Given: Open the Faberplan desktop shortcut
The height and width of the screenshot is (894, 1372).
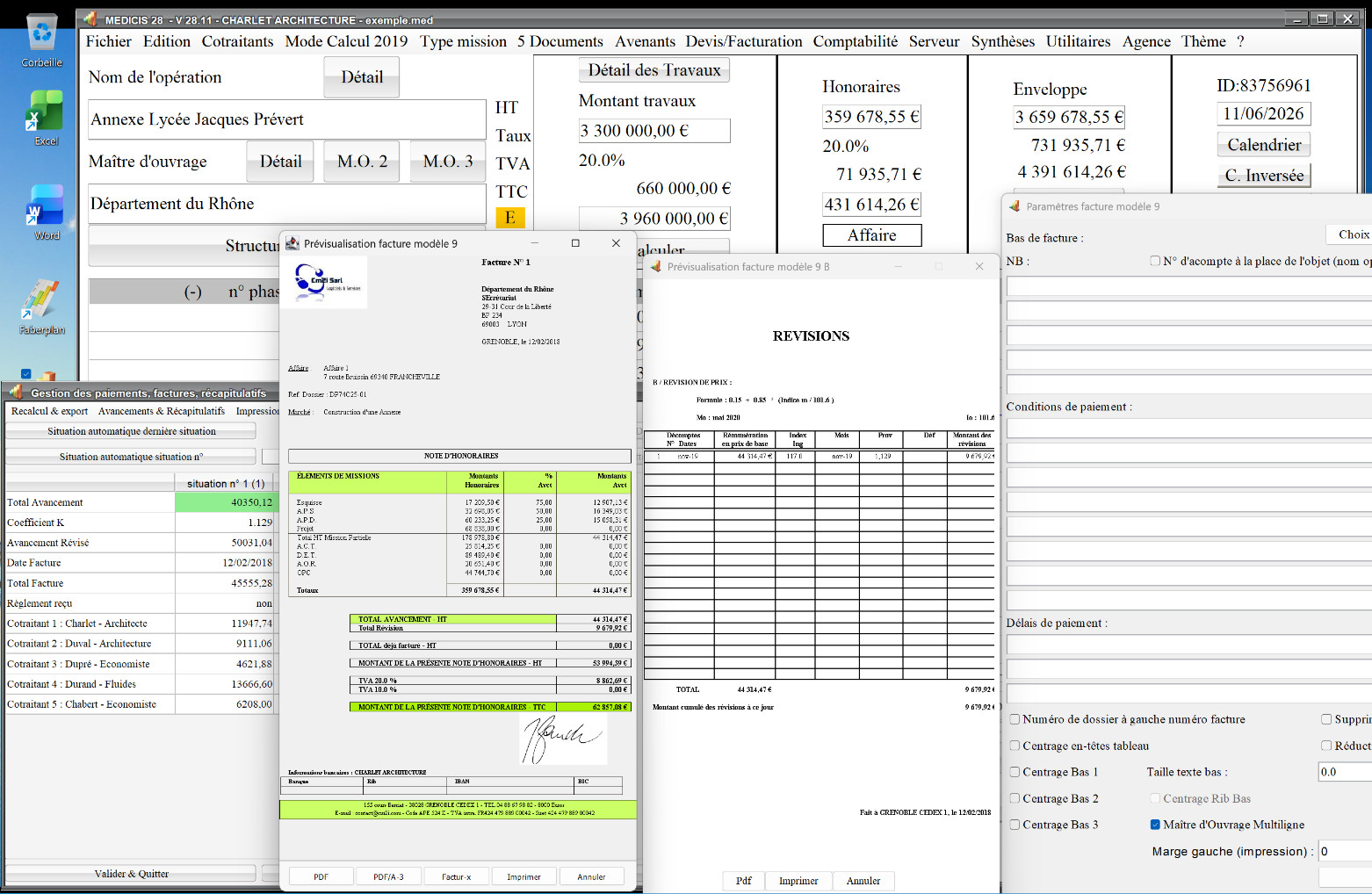Looking at the screenshot, I should point(42,307).
